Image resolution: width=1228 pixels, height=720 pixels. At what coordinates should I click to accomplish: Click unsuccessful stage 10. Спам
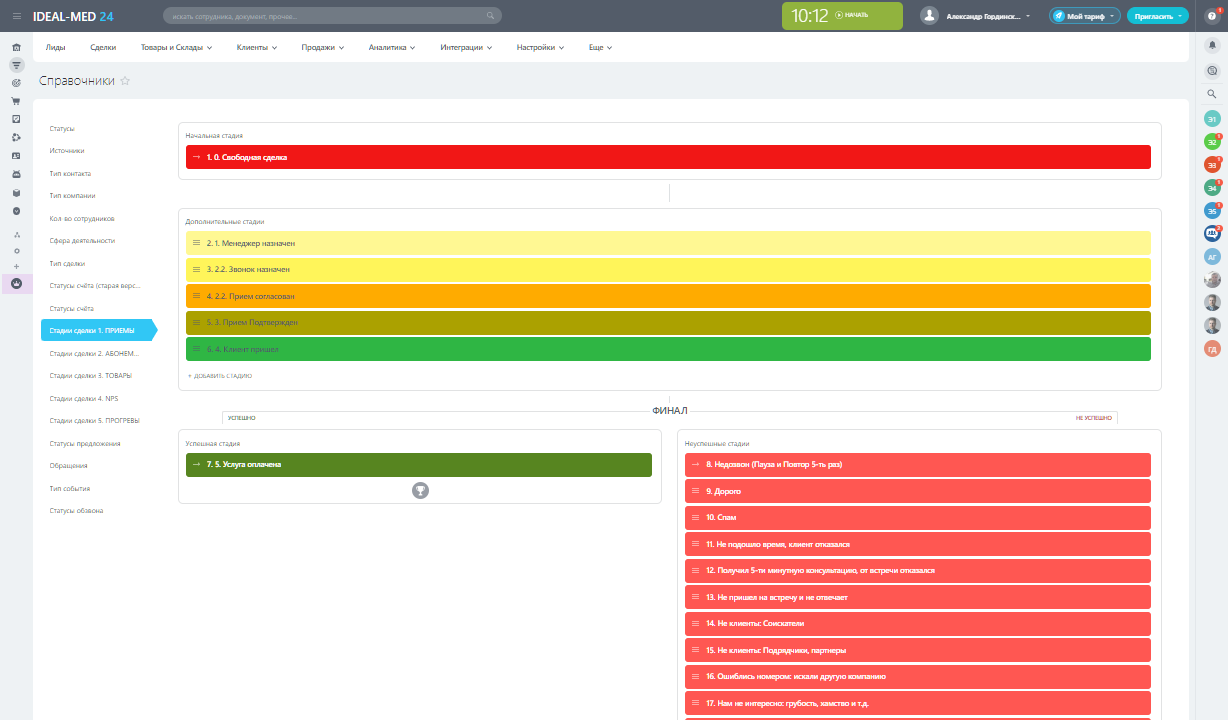tap(918, 517)
